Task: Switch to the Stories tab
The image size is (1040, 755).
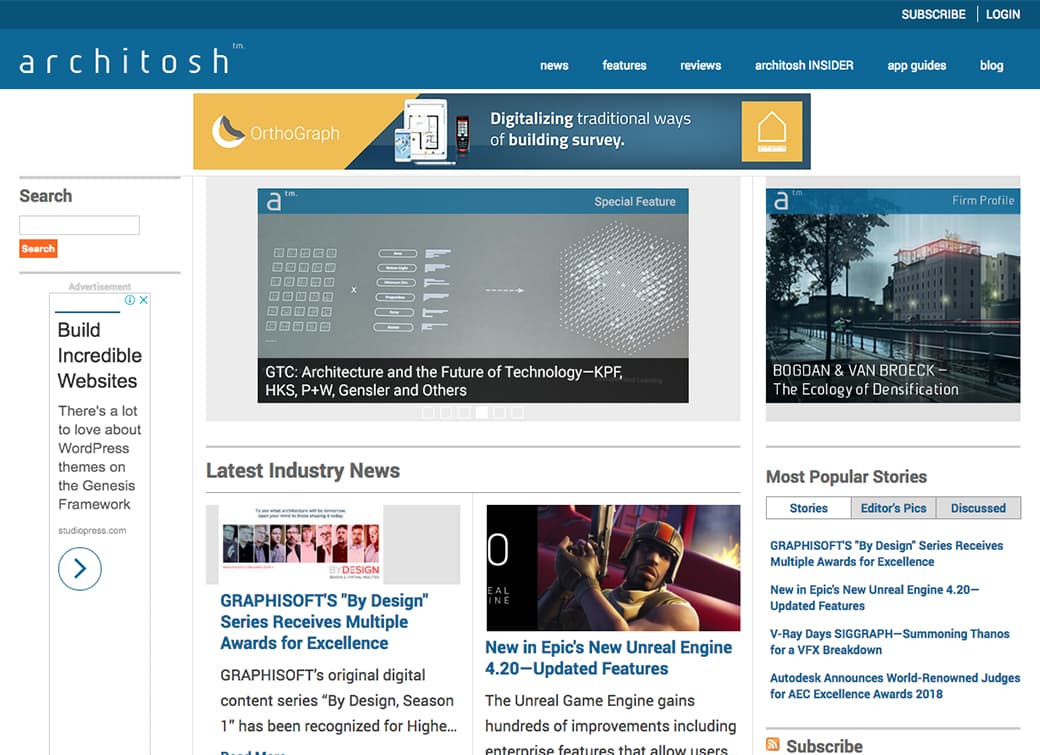Action: pyautogui.click(x=809, y=508)
